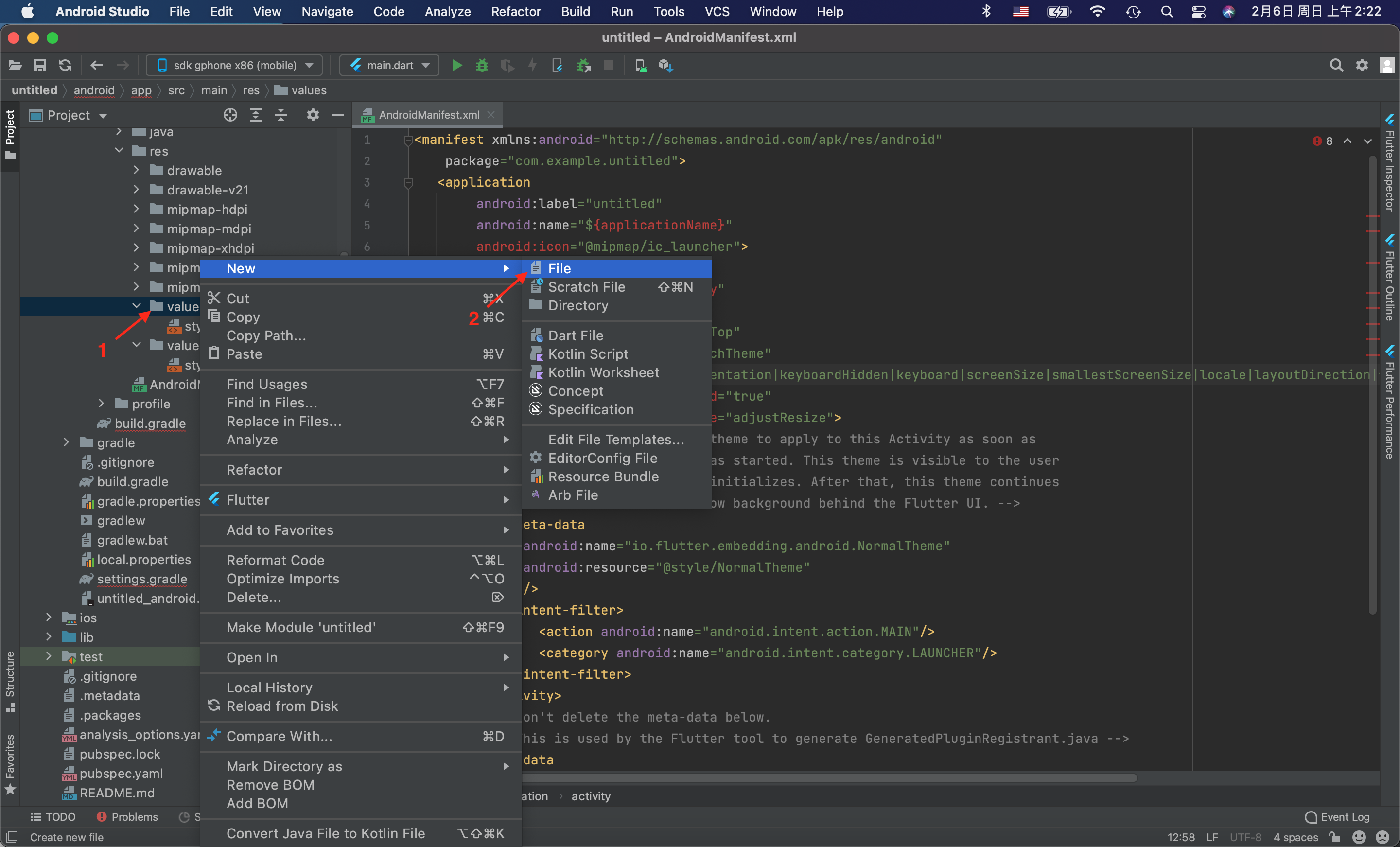Expand the lib folder

pyautogui.click(x=49, y=636)
